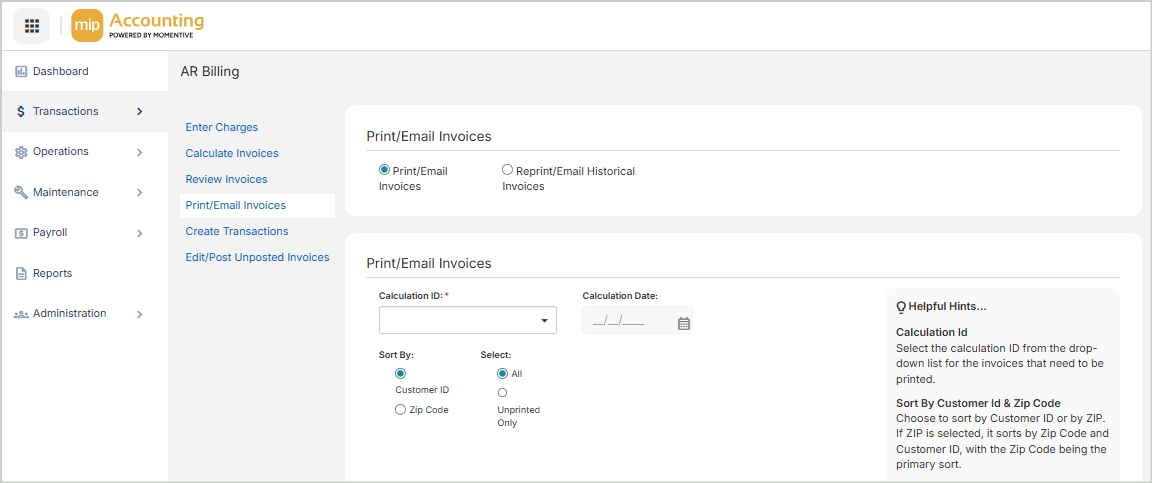Click the MIP Accounting logo
The height and width of the screenshot is (483, 1152).
[138, 26]
